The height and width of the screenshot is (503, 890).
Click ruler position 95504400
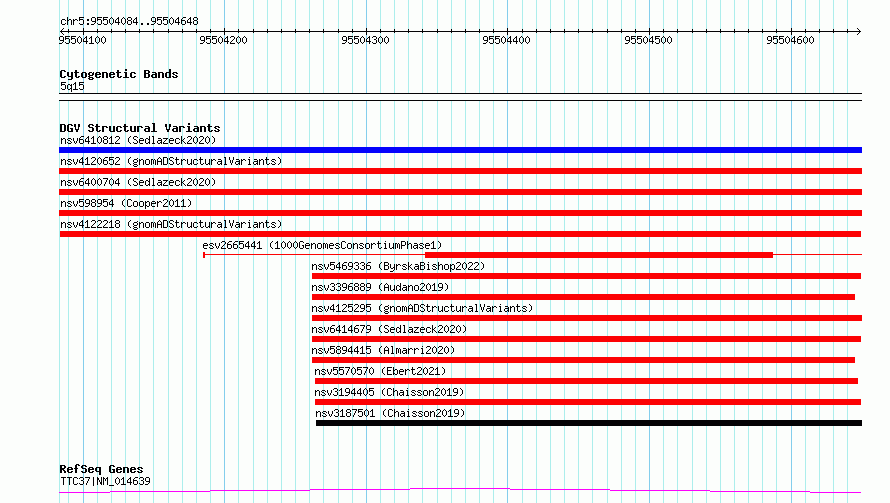point(506,40)
